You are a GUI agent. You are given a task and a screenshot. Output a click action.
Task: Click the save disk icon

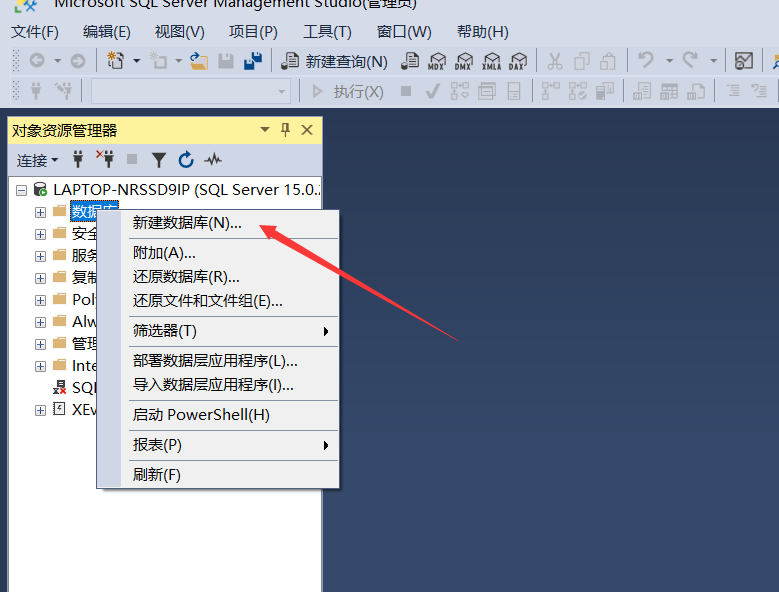226,61
